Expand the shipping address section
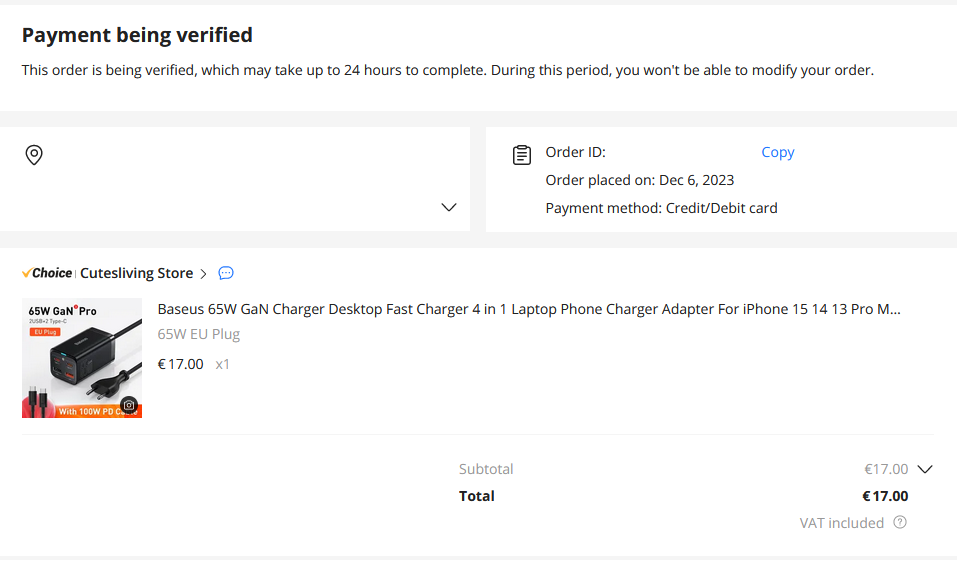The width and height of the screenshot is (957, 561). (x=448, y=207)
